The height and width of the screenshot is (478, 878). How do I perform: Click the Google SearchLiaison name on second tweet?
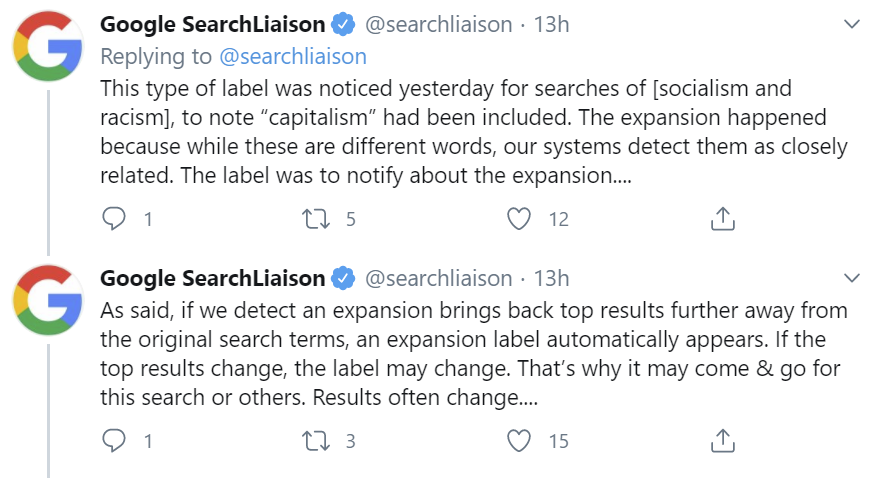[212, 277]
